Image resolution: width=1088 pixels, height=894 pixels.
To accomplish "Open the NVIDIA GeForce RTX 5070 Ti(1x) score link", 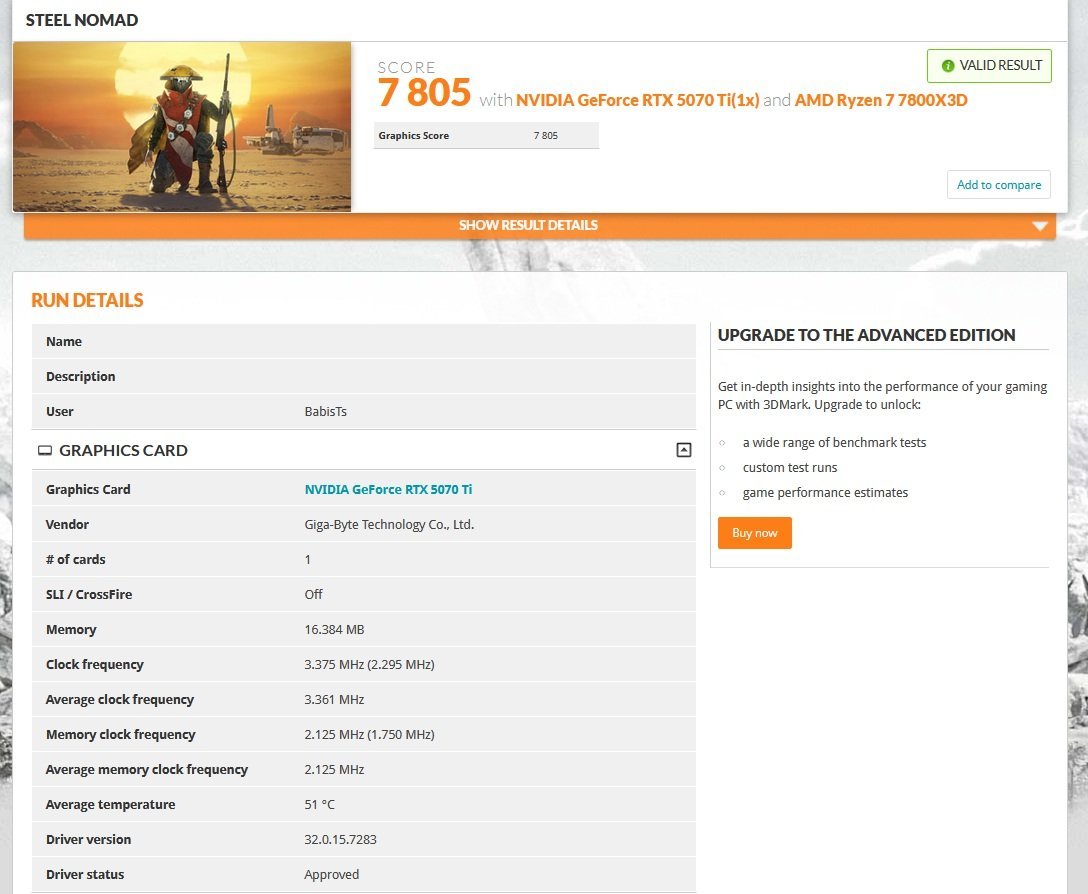I will coord(638,100).
